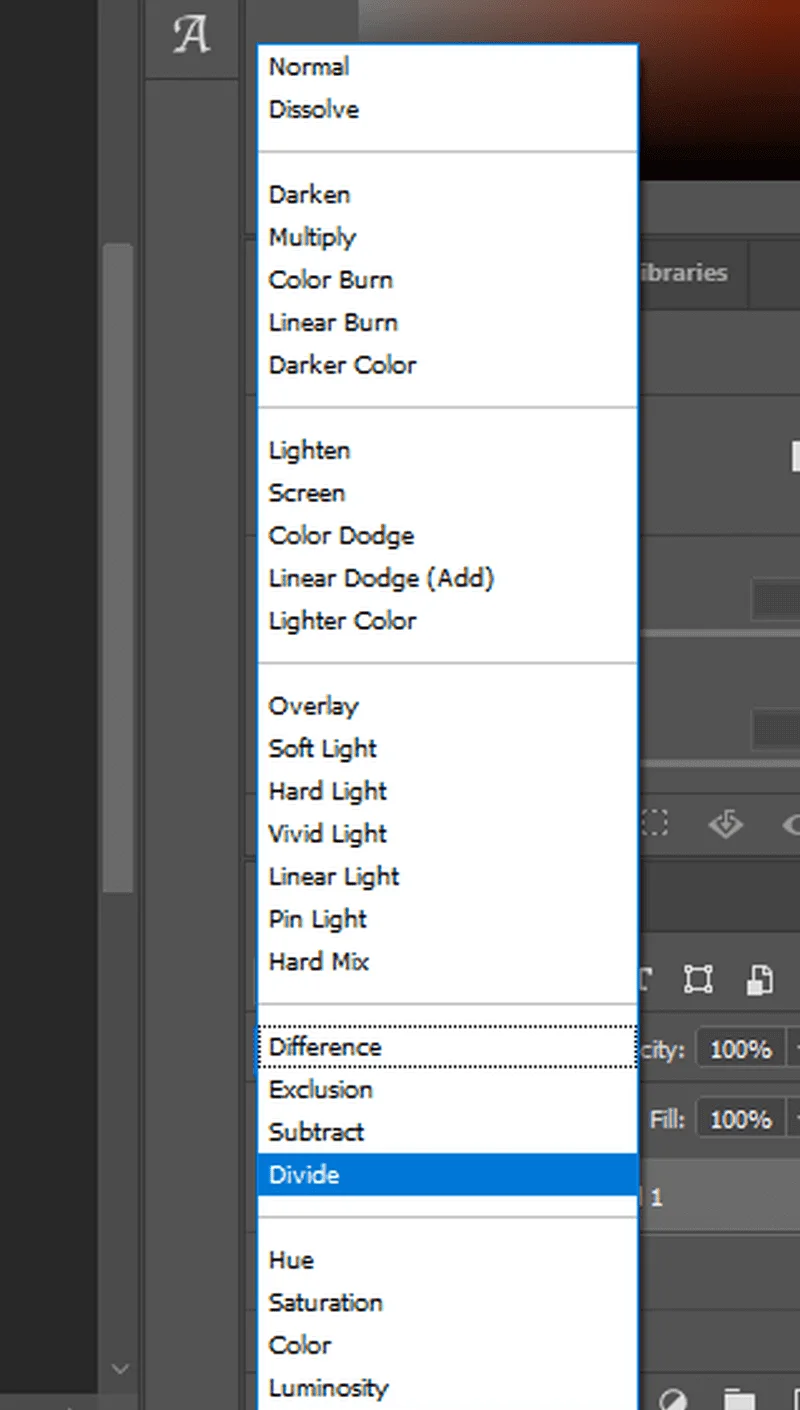Click the highlighted Divide blend mode

click(447, 1175)
